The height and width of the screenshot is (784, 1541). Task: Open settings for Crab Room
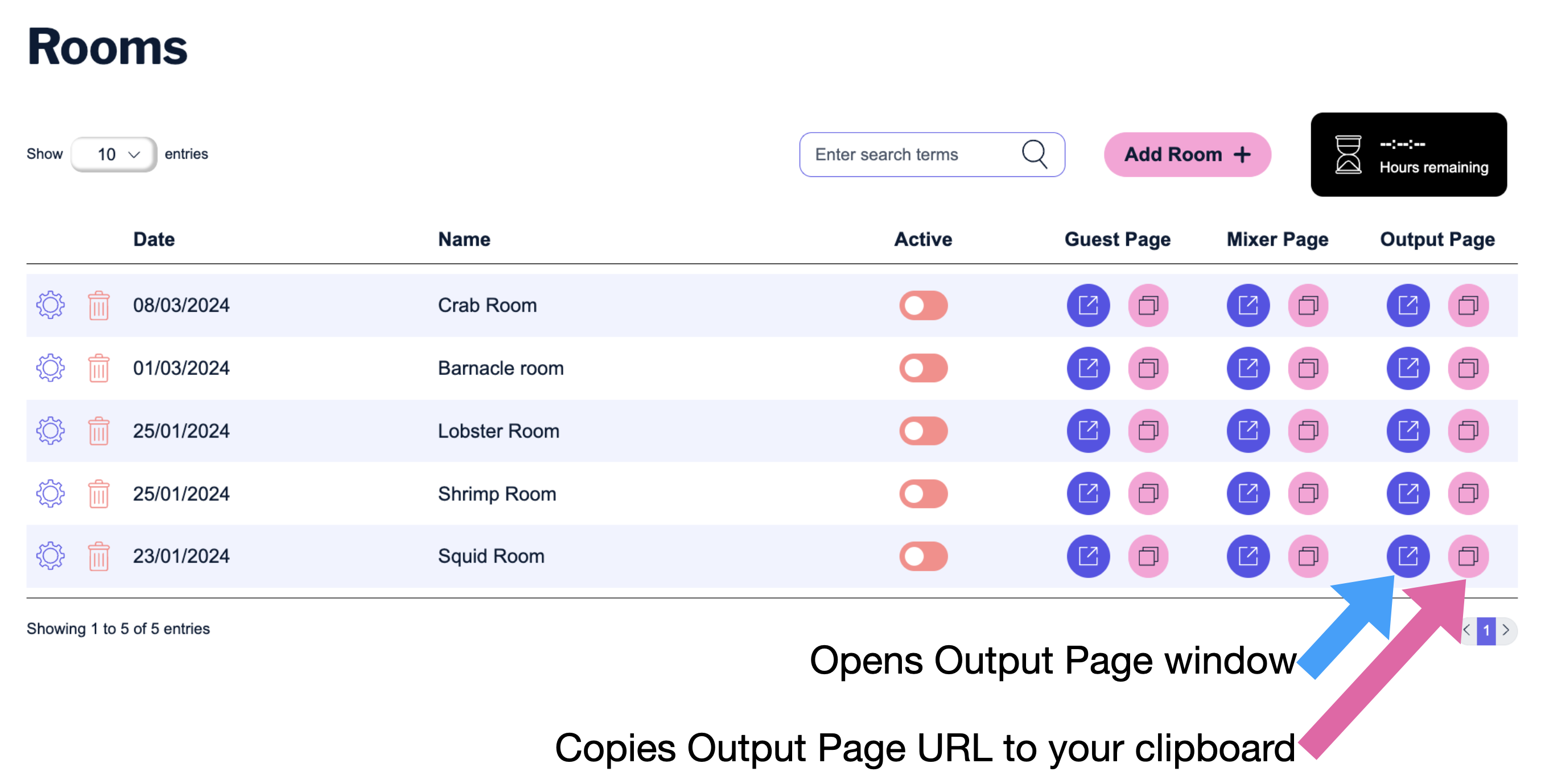(x=50, y=305)
